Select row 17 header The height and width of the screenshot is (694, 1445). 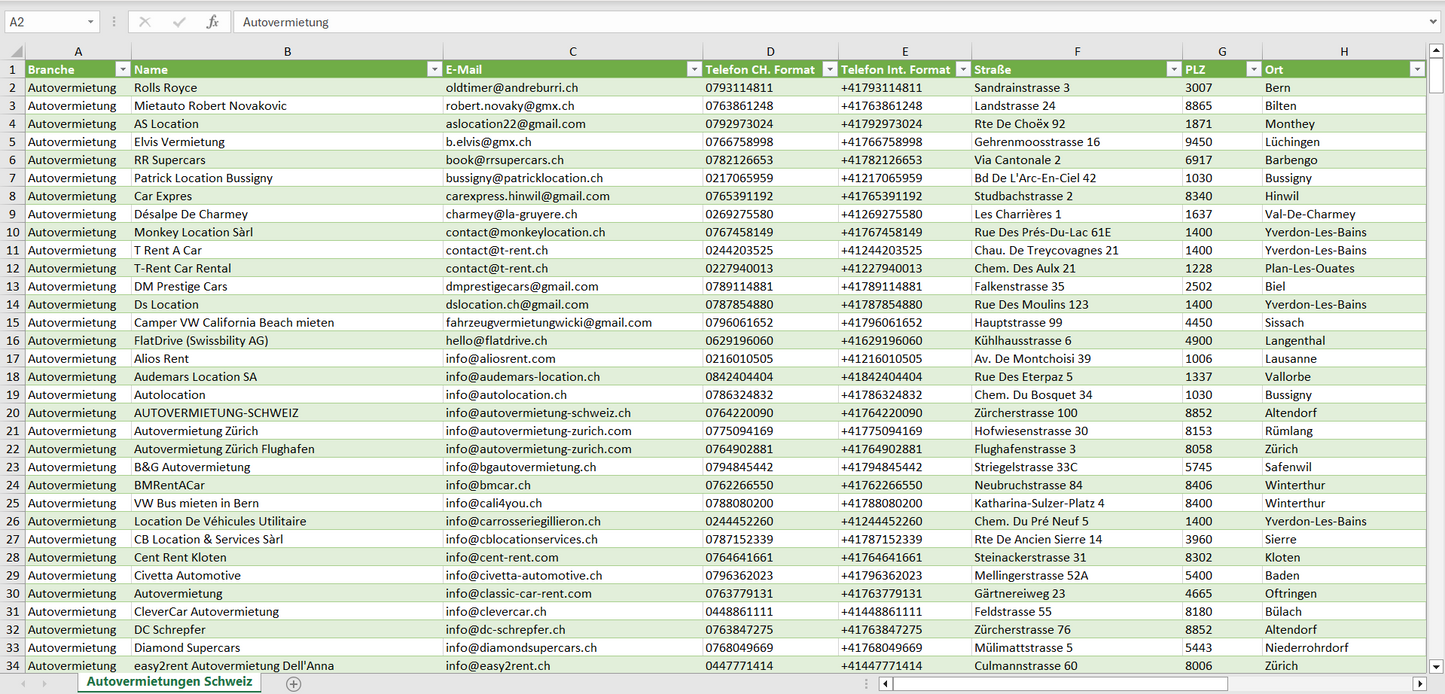coord(13,359)
